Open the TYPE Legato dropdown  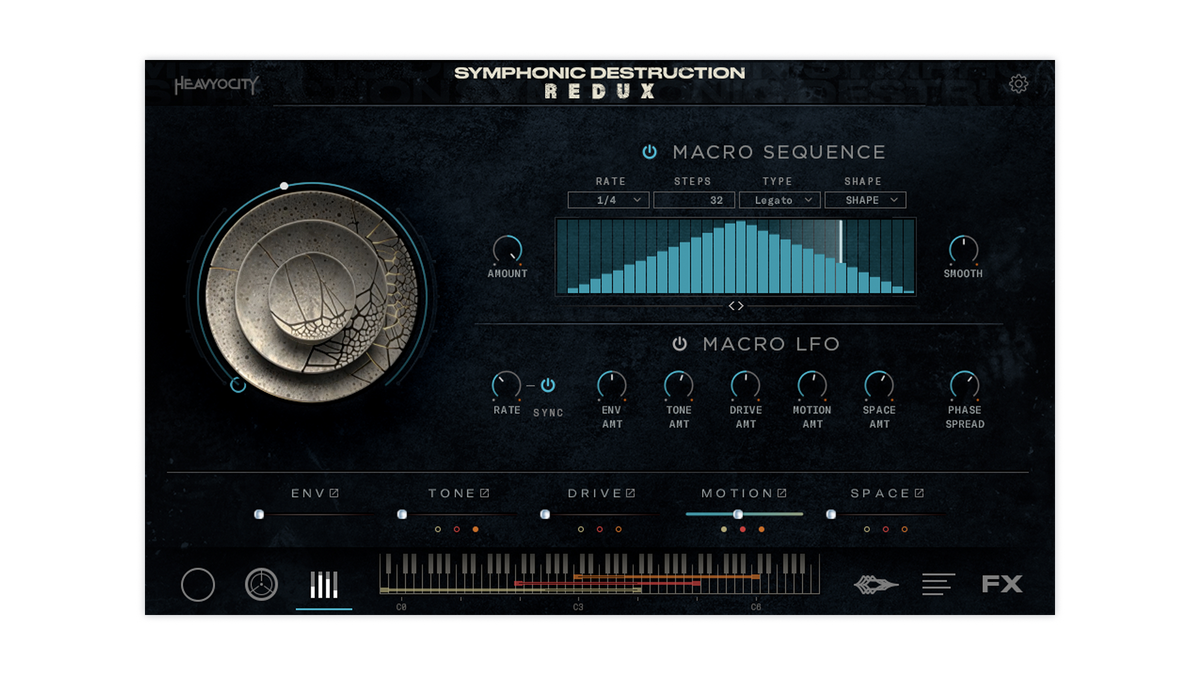[780, 200]
